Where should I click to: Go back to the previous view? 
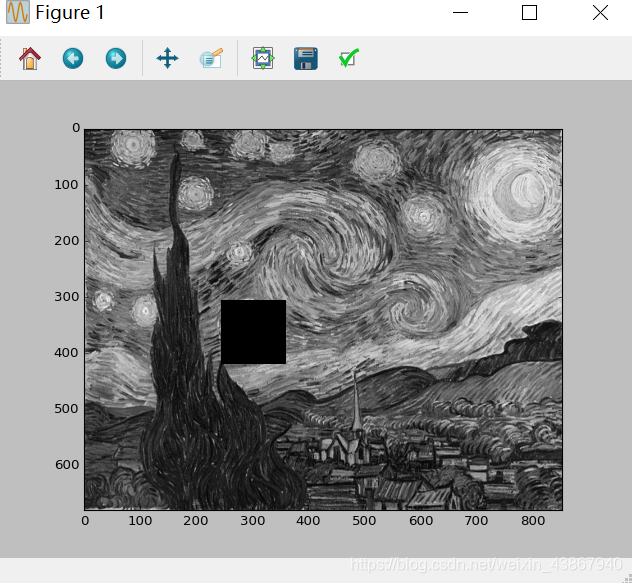point(73,58)
